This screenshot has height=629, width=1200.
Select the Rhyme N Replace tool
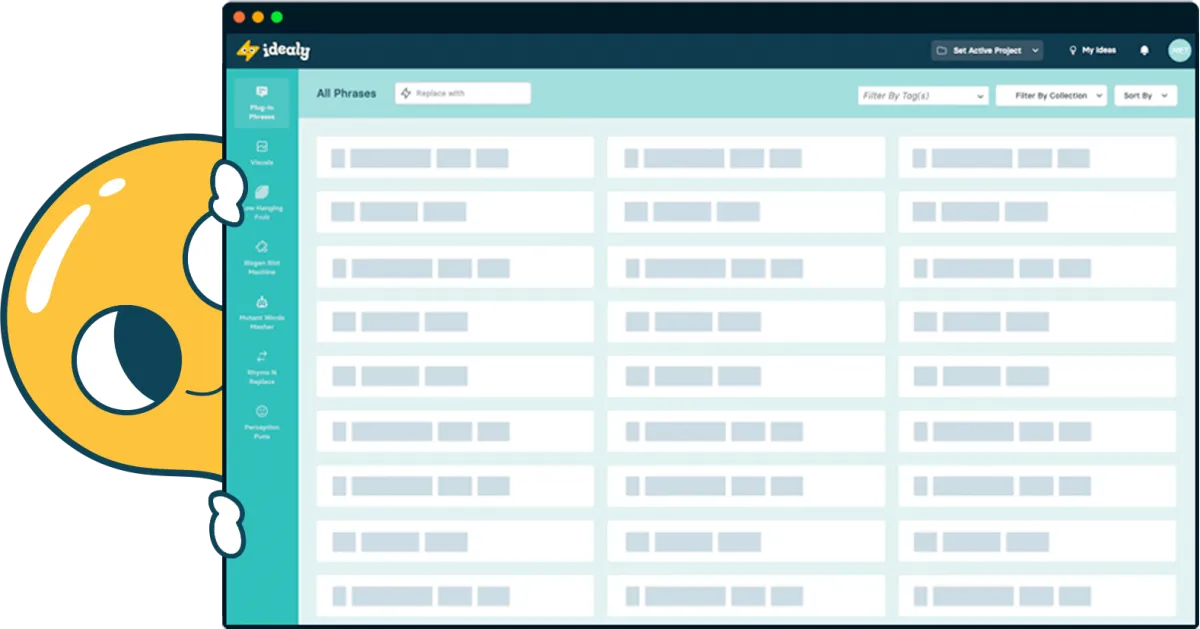[x=262, y=367]
